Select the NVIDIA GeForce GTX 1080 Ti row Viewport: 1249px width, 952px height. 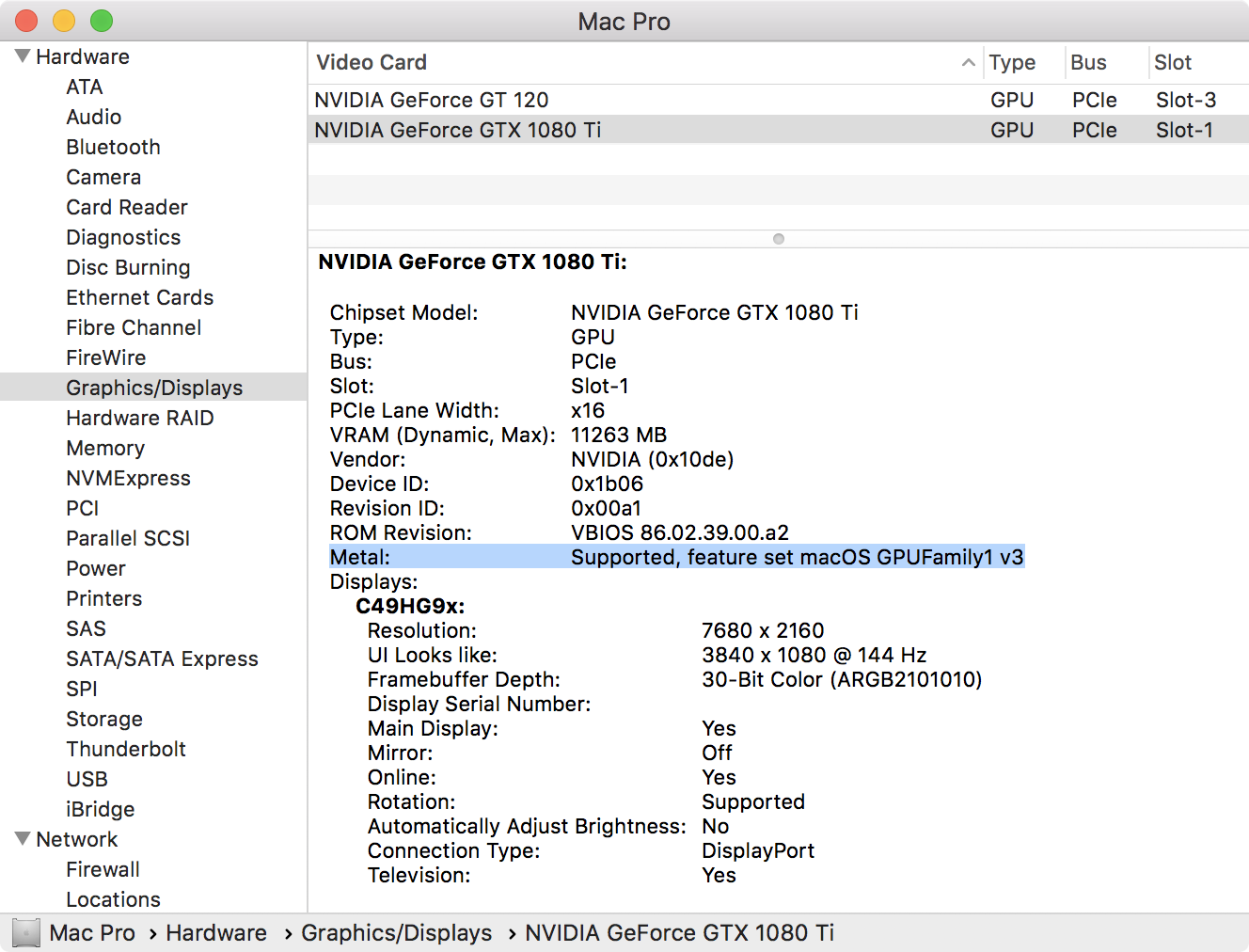(778, 130)
